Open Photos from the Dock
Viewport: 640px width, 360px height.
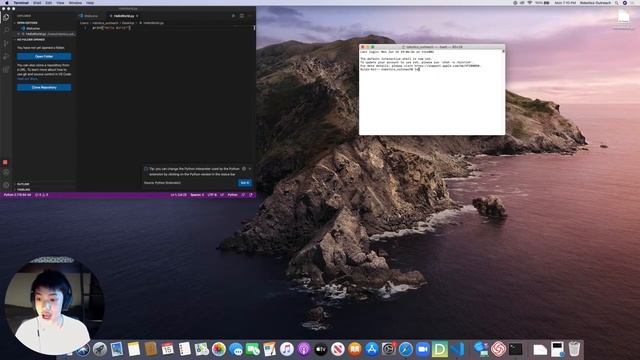click(x=219, y=349)
